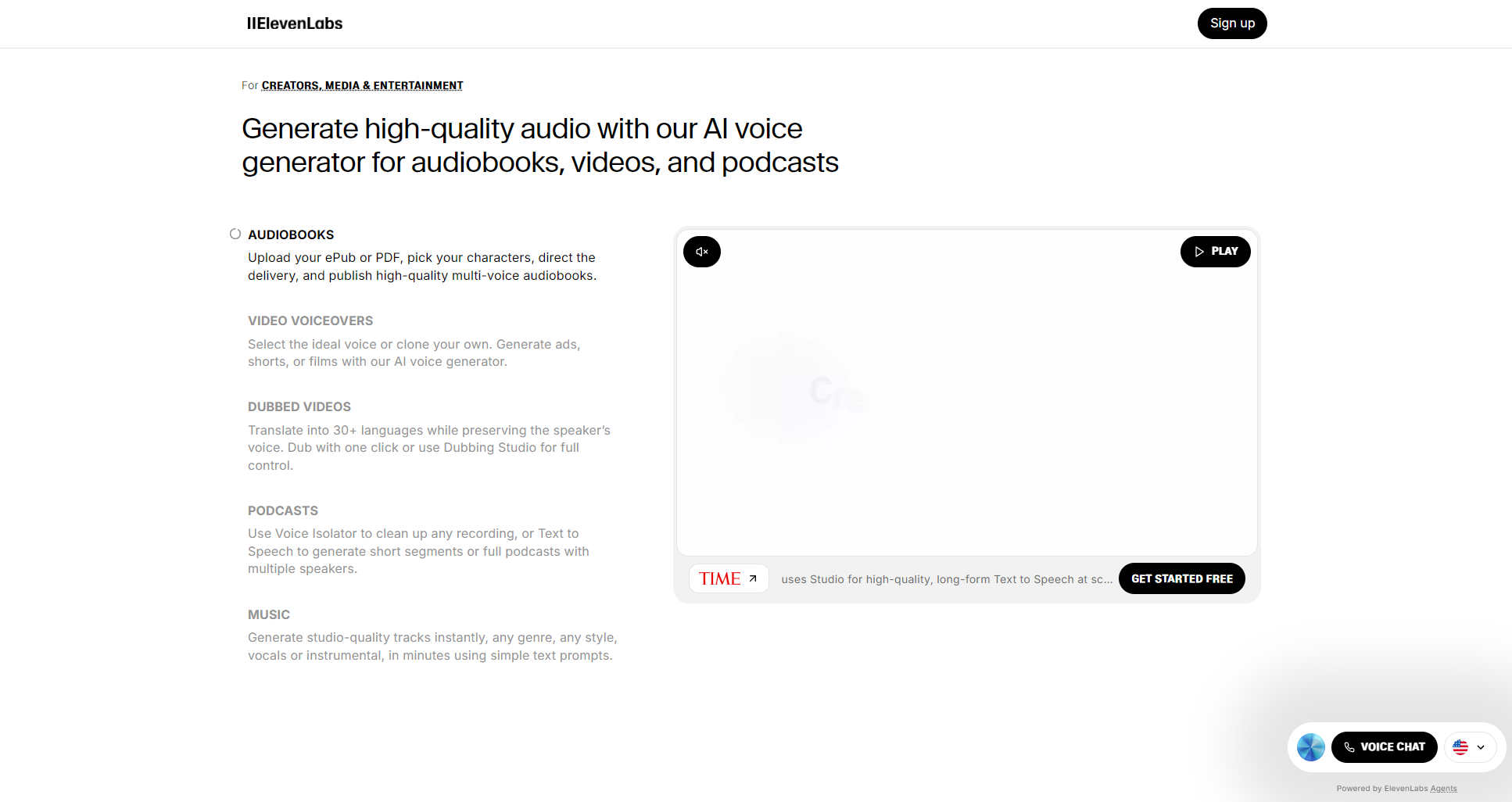Click the circular indicator beside Audiobooks
1512x802 pixels.
pyautogui.click(x=235, y=234)
